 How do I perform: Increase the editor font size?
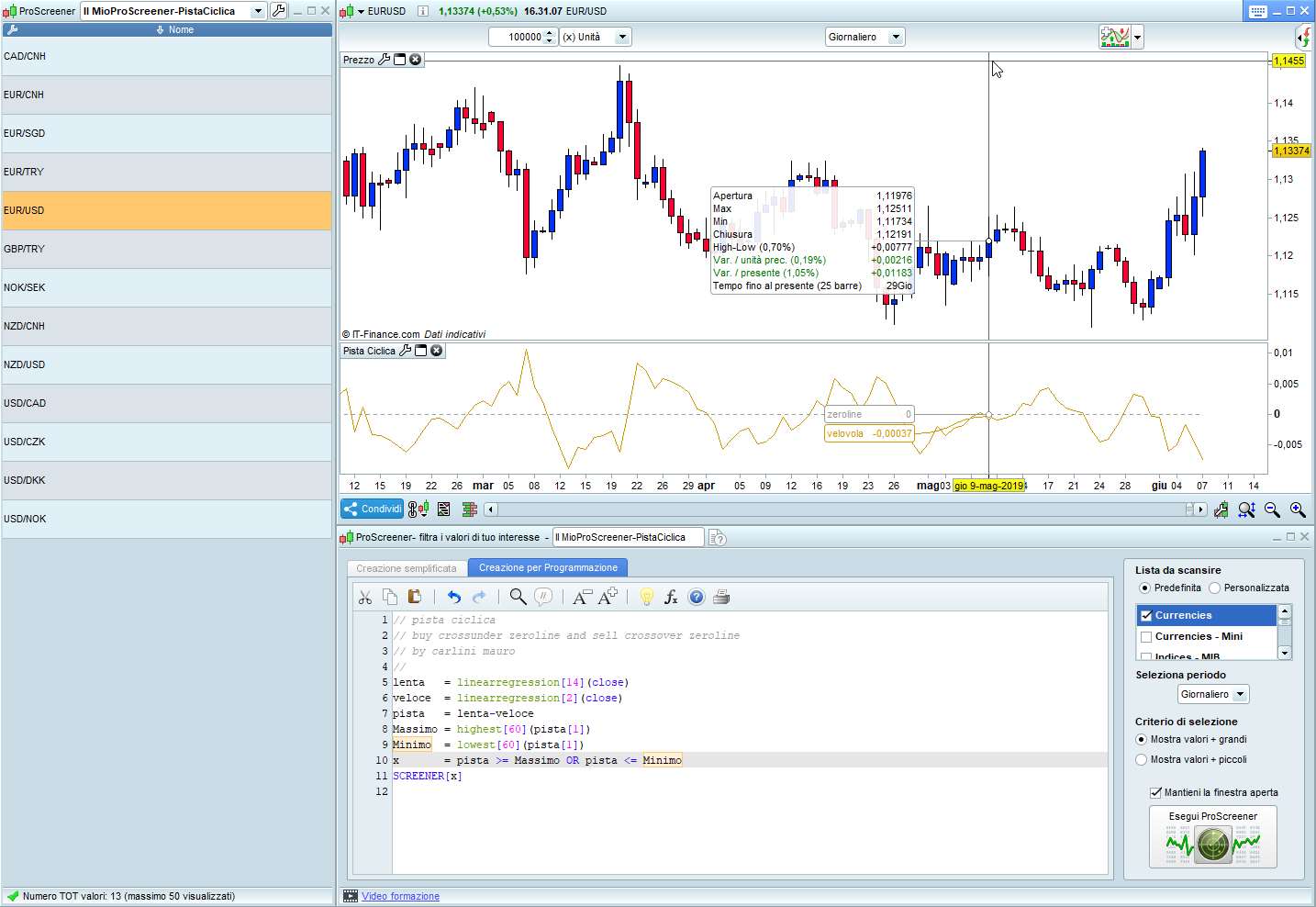pos(608,597)
